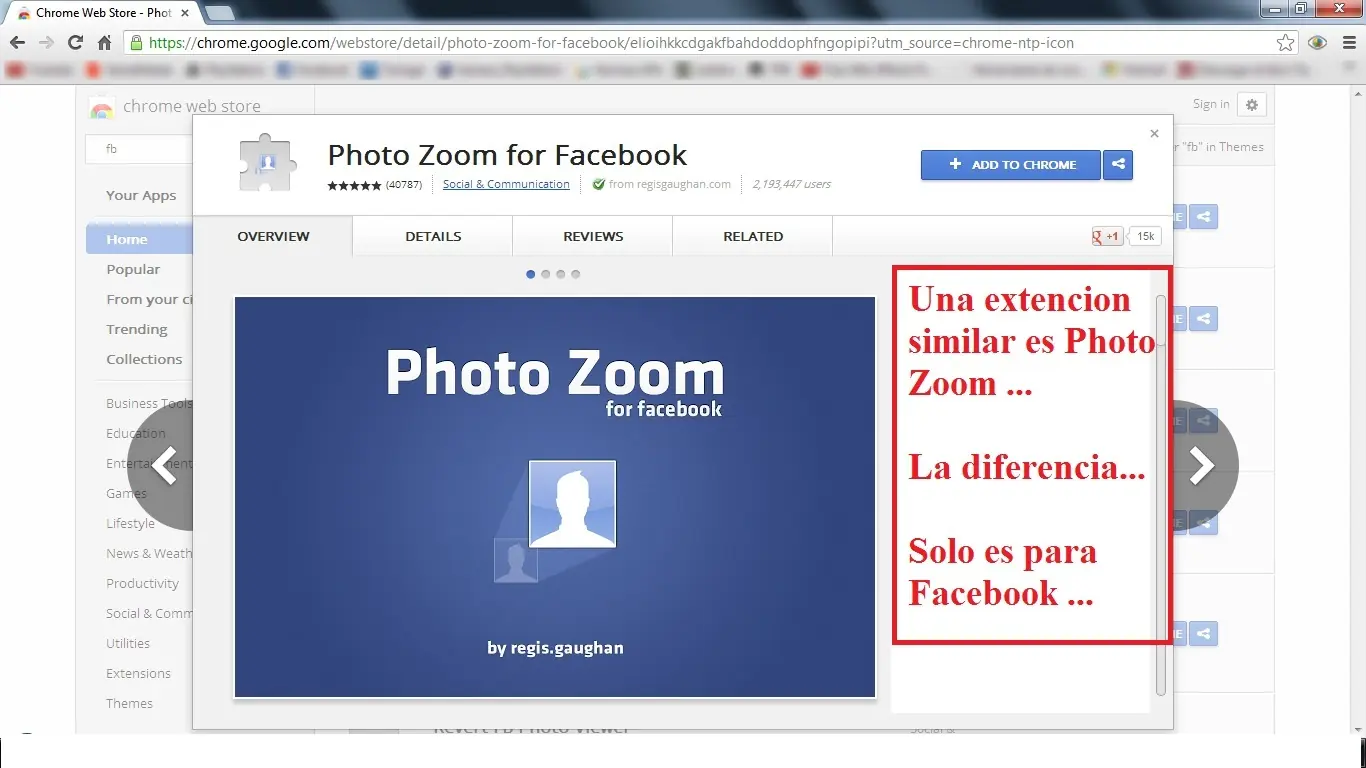
Task: Click the Google +1 button
Action: tap(1107, 237)
